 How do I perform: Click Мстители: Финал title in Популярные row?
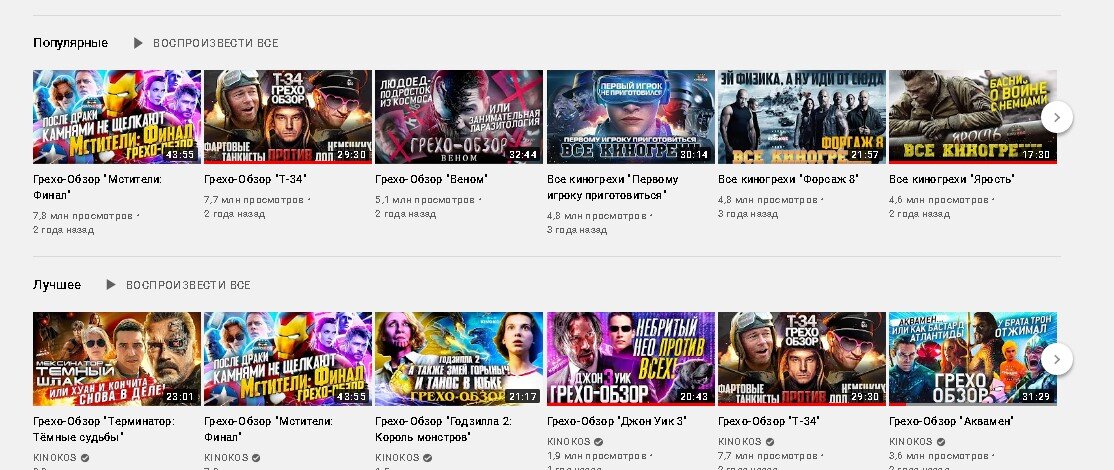97,187
